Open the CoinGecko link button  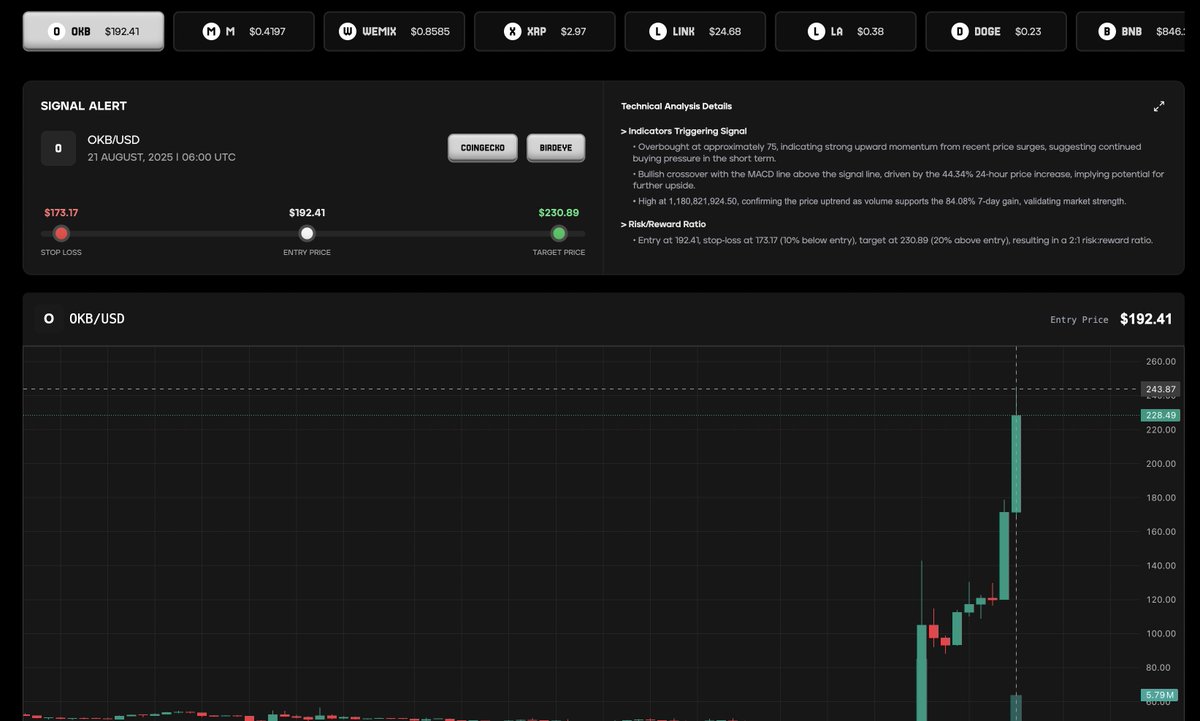(483, 148)
